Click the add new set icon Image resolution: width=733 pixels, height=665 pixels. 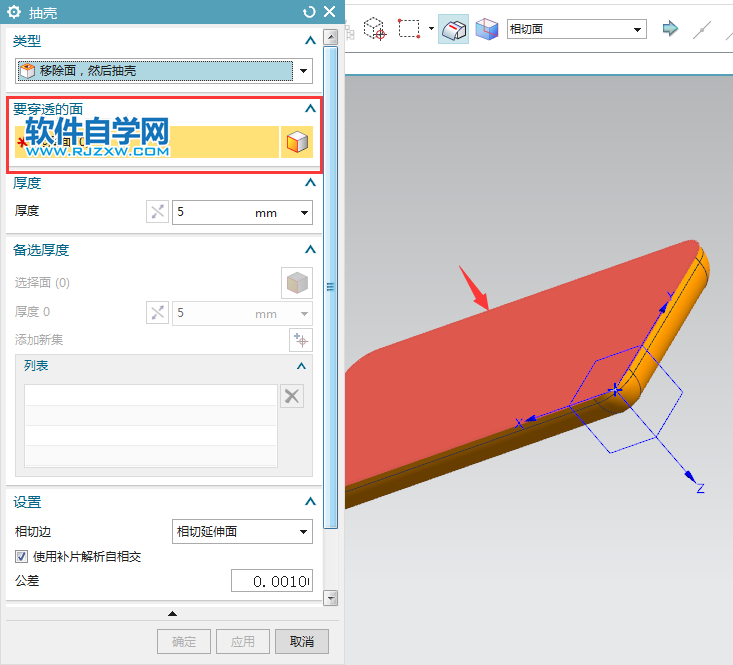[301, 340]
